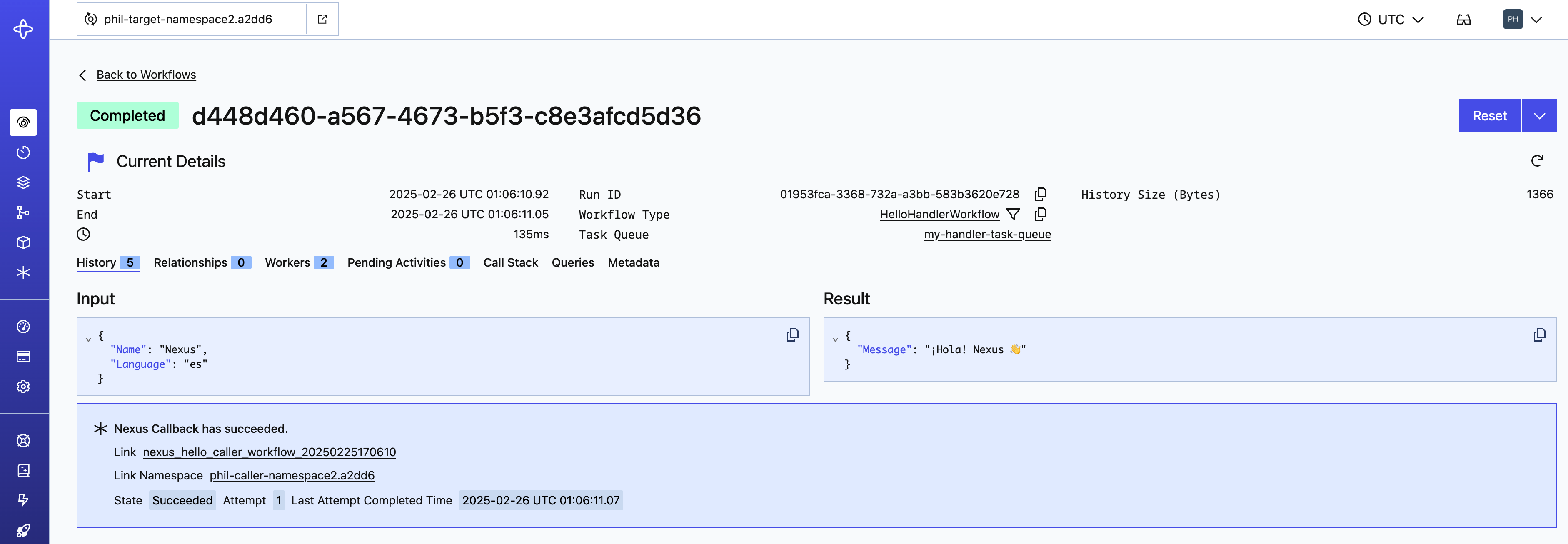This screenshot has height=544, width=1568.
Task: Refresh the Current Details section
Action: [x=1536, y=161]
